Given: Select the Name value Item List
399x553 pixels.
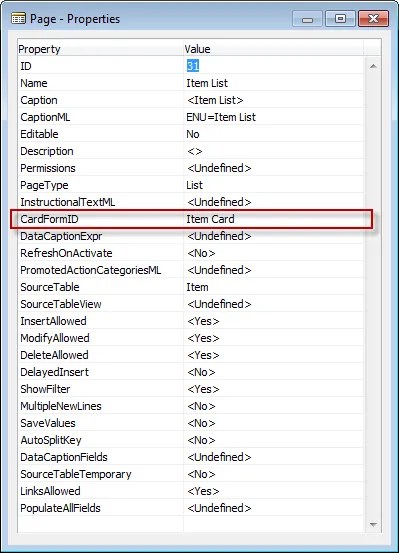Looking at the screenshot, I should 207,83.
